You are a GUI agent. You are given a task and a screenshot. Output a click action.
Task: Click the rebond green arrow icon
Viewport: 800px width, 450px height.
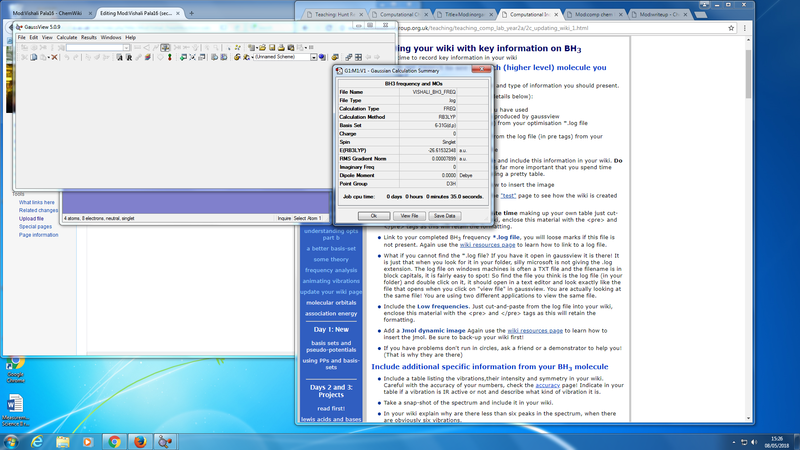coord(183,57)
